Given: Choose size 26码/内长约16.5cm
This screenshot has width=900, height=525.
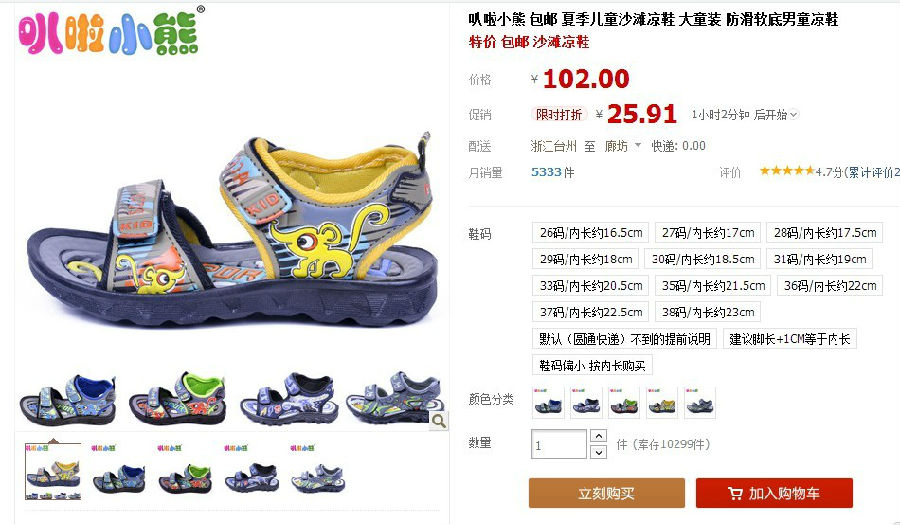Looking at the screenshot, I should (591, 233).
